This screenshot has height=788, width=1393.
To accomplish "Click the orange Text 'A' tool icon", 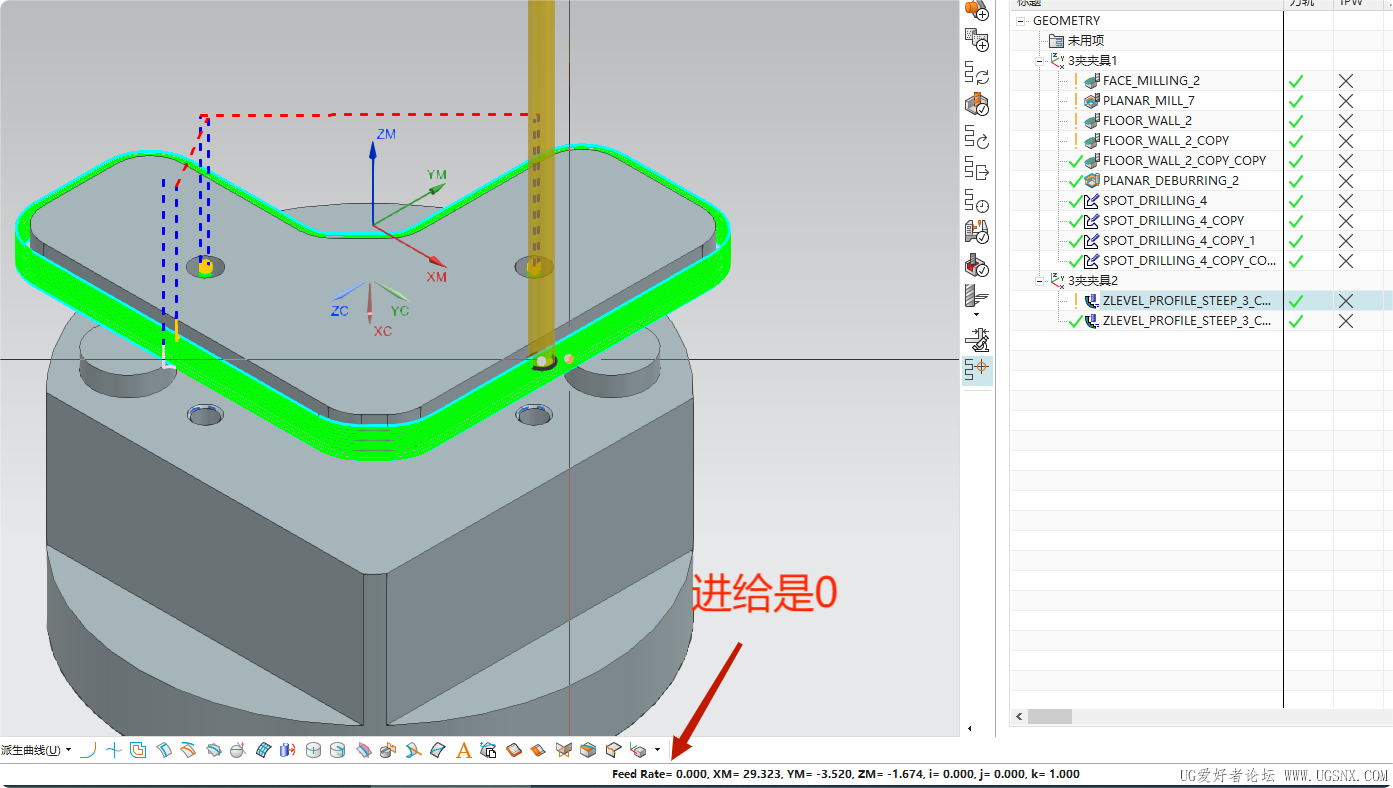I will (x=463, y=750).
